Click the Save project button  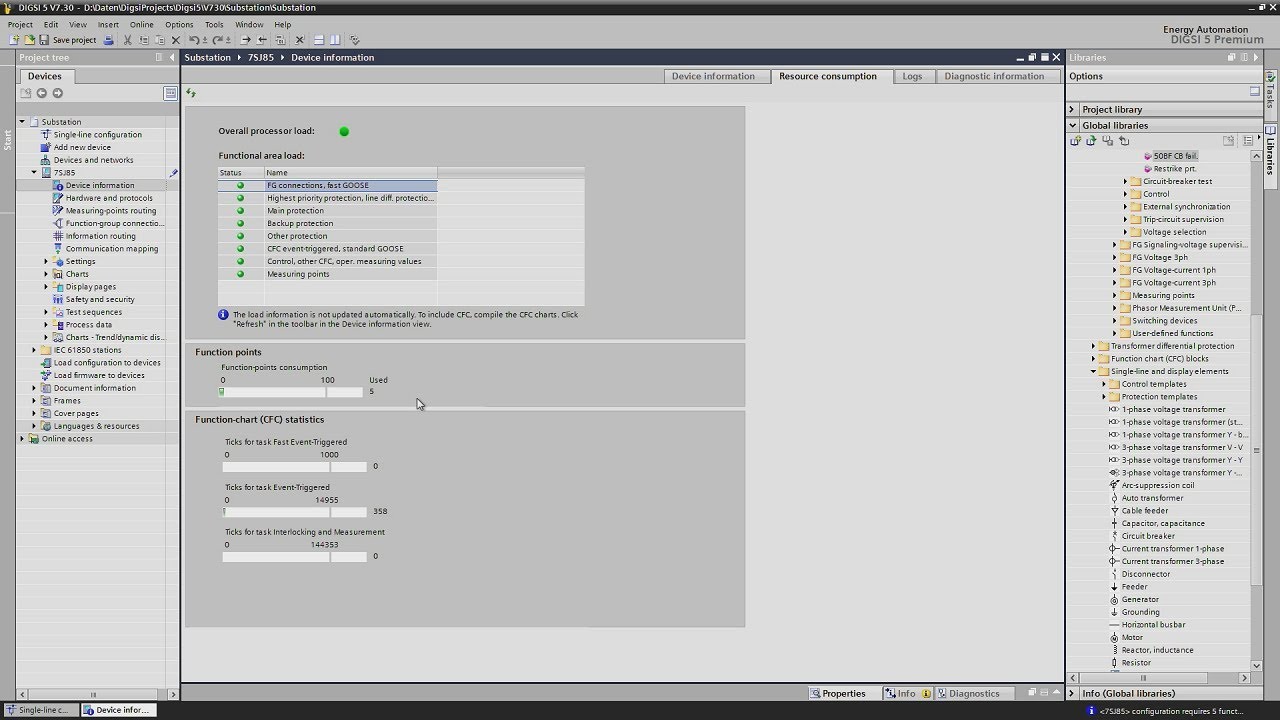[68, 40]
